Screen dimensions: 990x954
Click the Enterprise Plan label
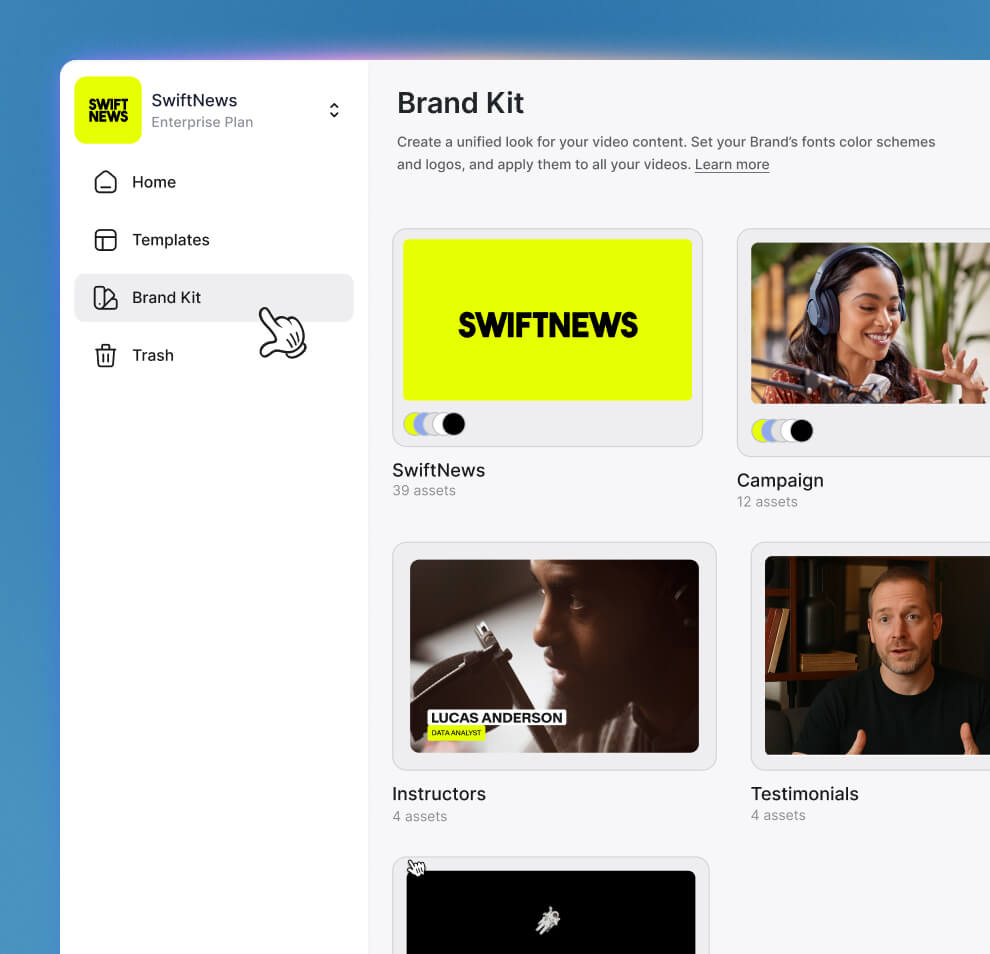[202, 122]
